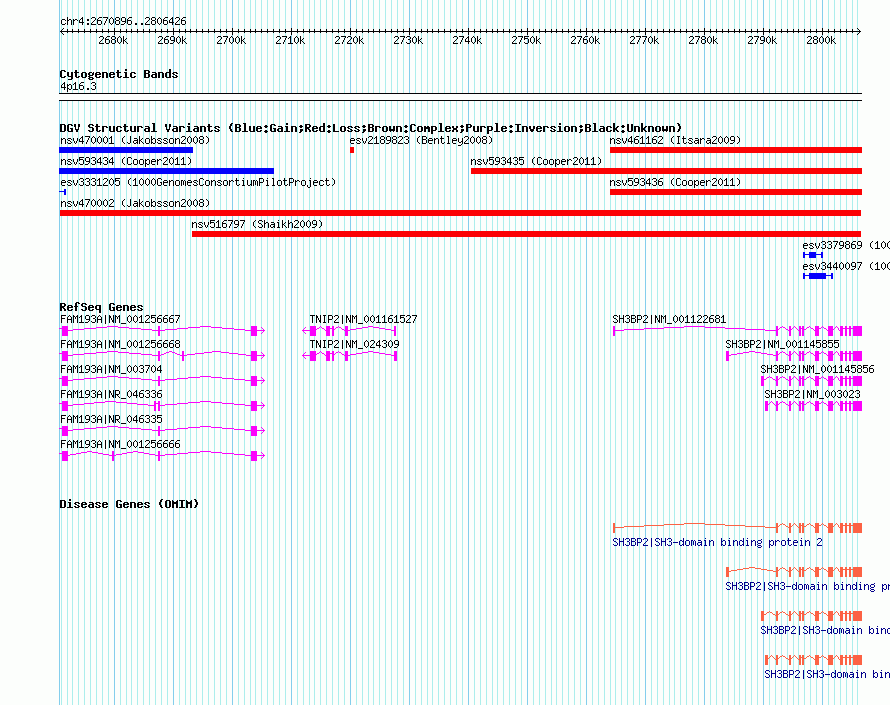This screenshot has height=705, width=890.
Task: Select the nsv516797 (Shaikh2009) red bar
Action: click(x=526, y=234)
